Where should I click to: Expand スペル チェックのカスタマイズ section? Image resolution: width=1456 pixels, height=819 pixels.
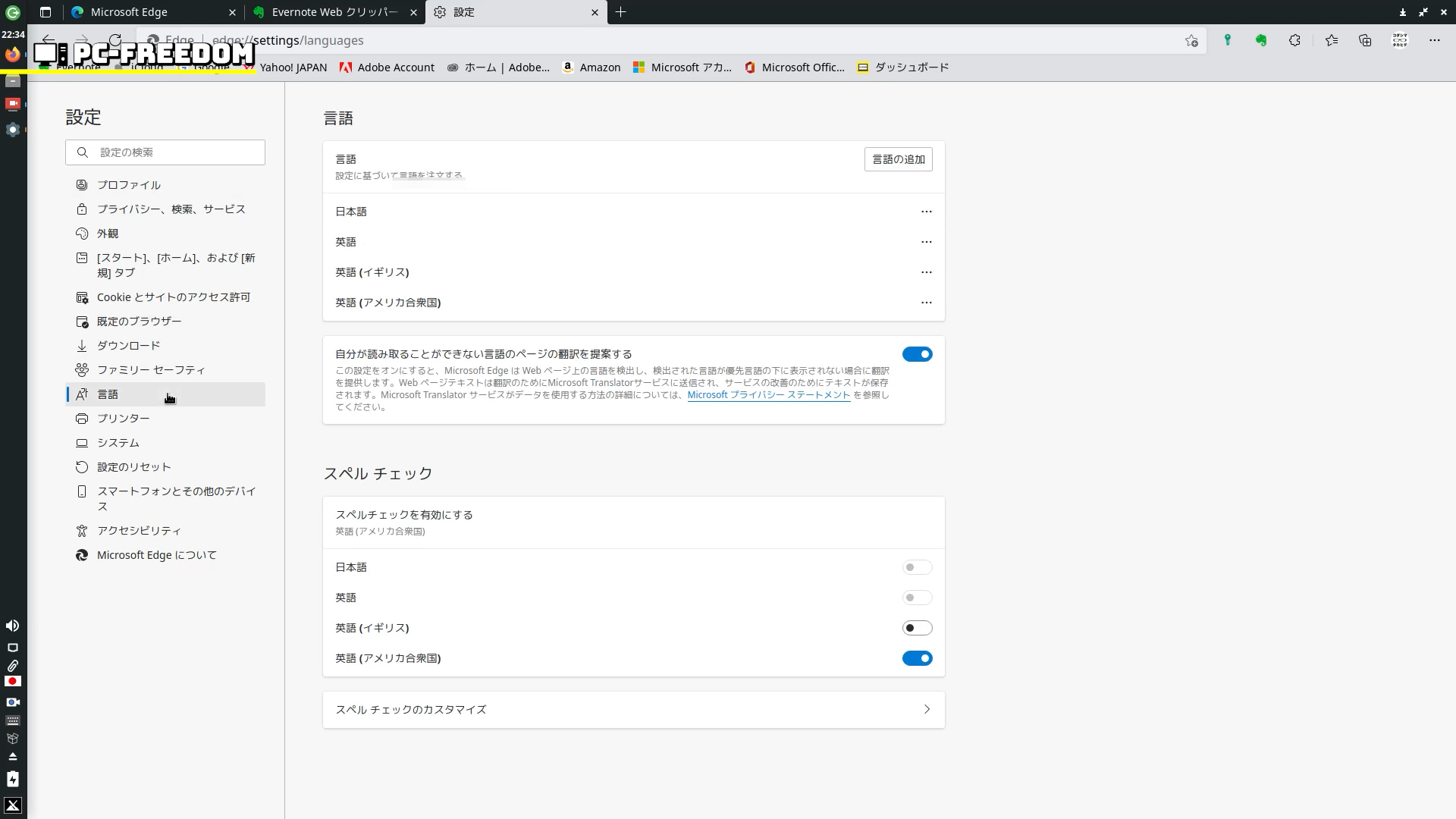pos(633,710)
